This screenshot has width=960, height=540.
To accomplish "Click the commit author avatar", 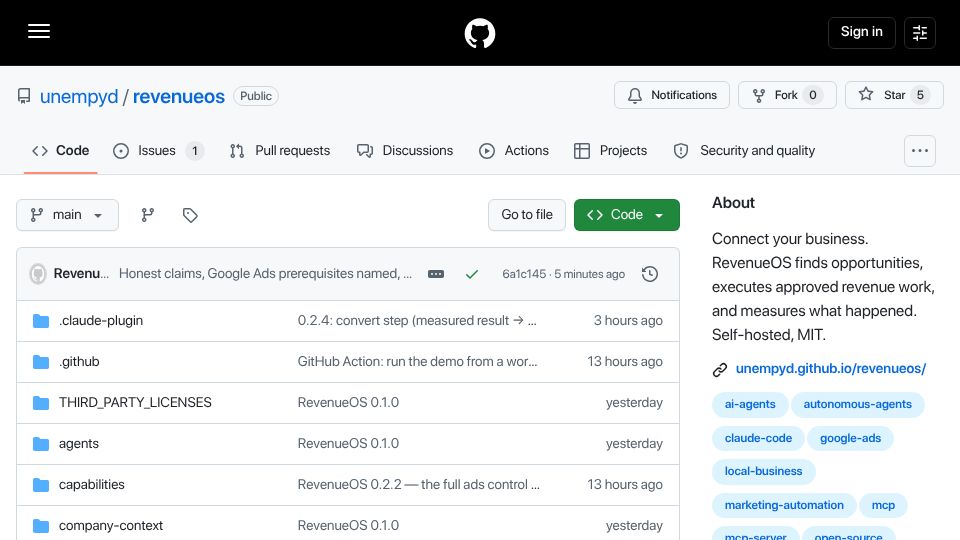I will click(38, 274).
